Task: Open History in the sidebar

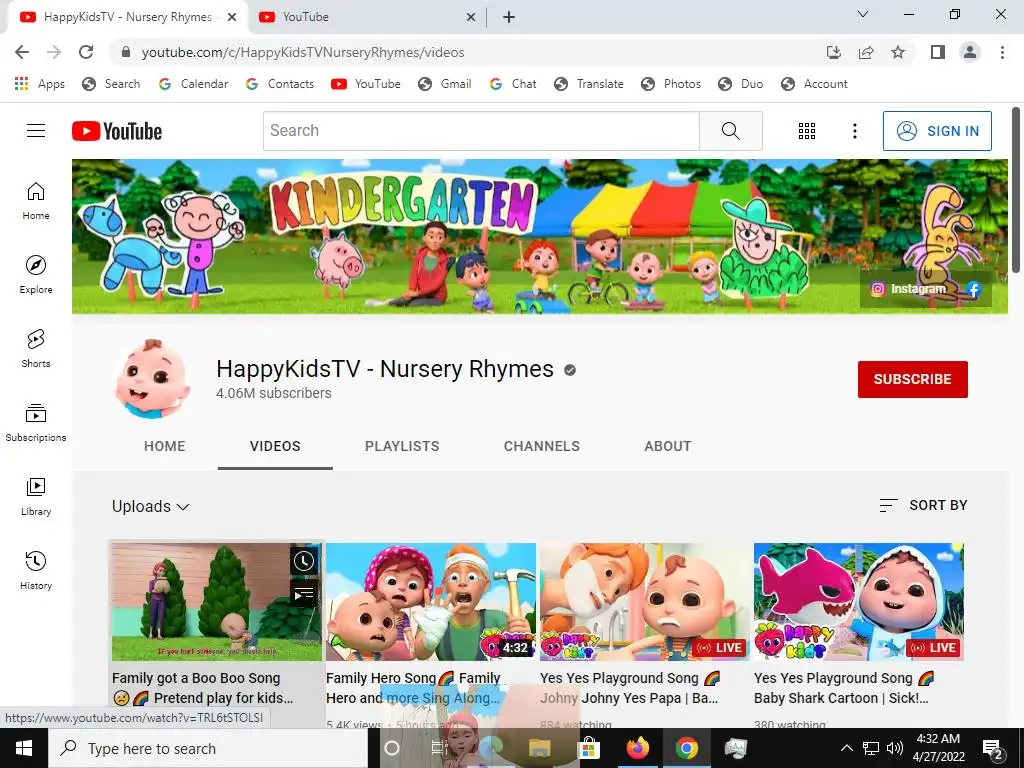Action: [36, 571]
